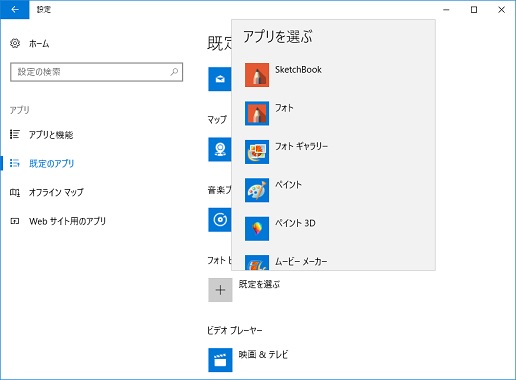Click the ペイント palette icon
This screenshot has width=516, height=380.
click(x=257, y=190)
